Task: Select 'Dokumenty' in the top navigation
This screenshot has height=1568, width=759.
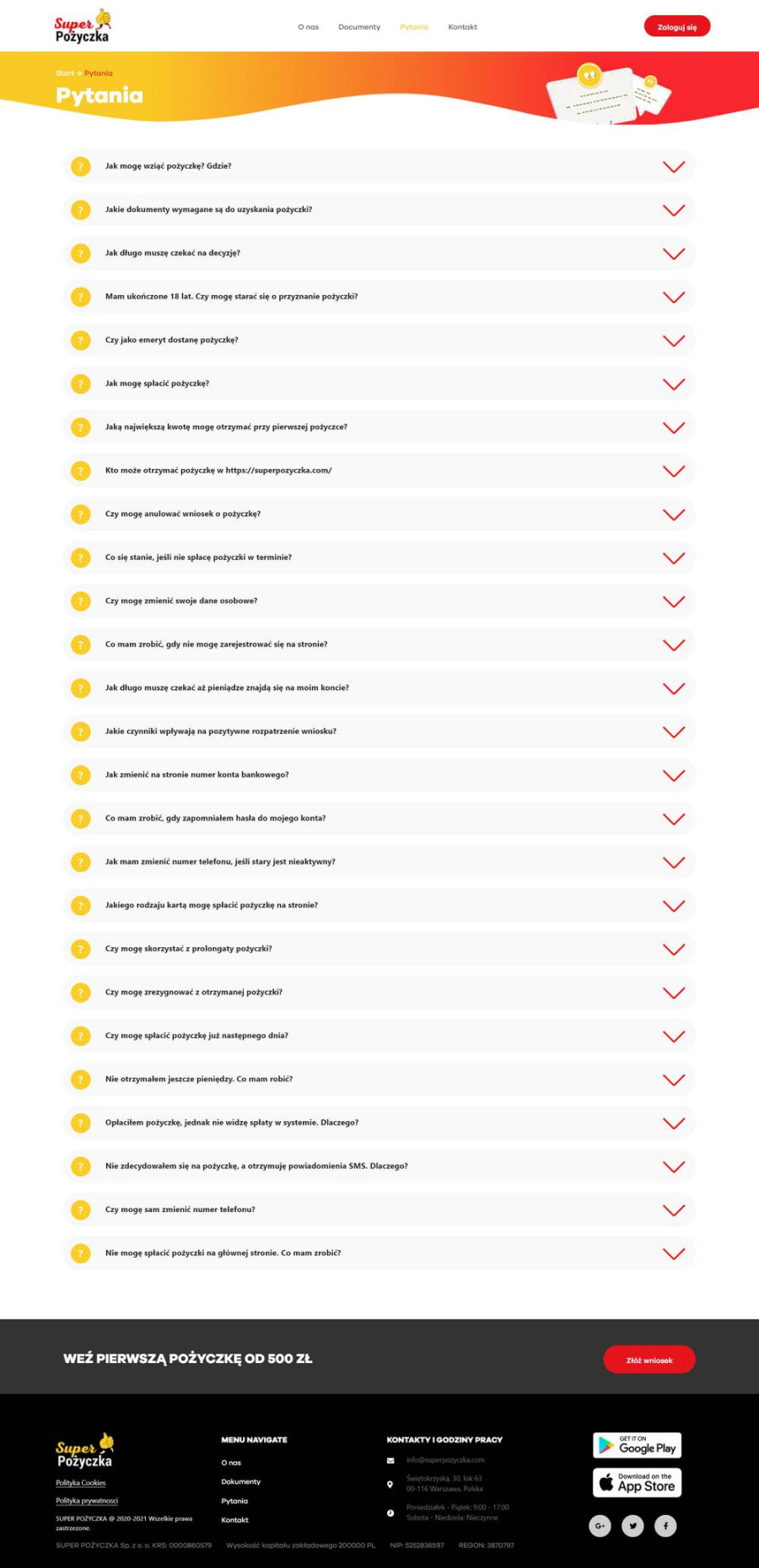Action: [359, 26]
